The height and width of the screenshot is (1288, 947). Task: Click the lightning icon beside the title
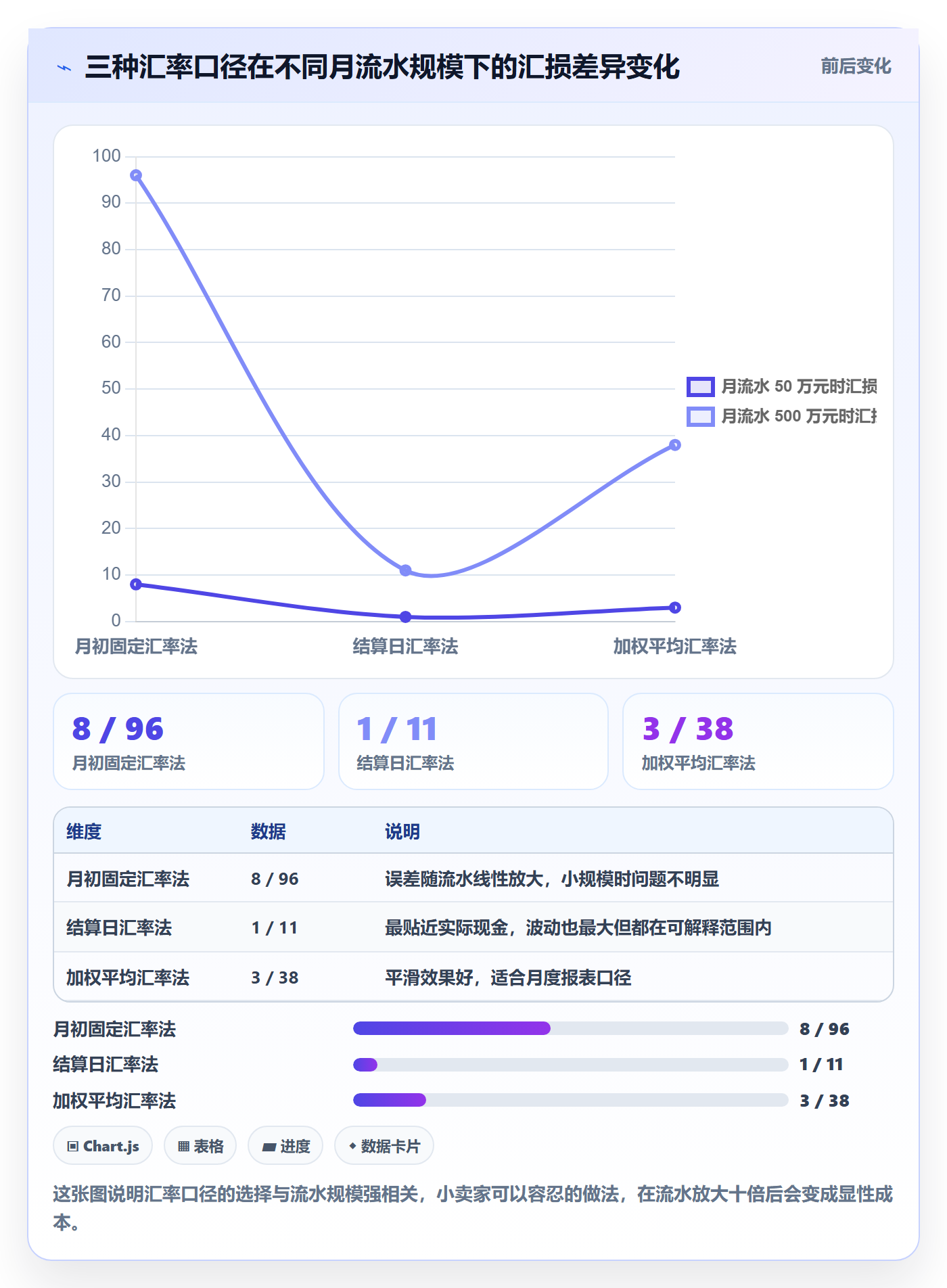coord(64,68)
